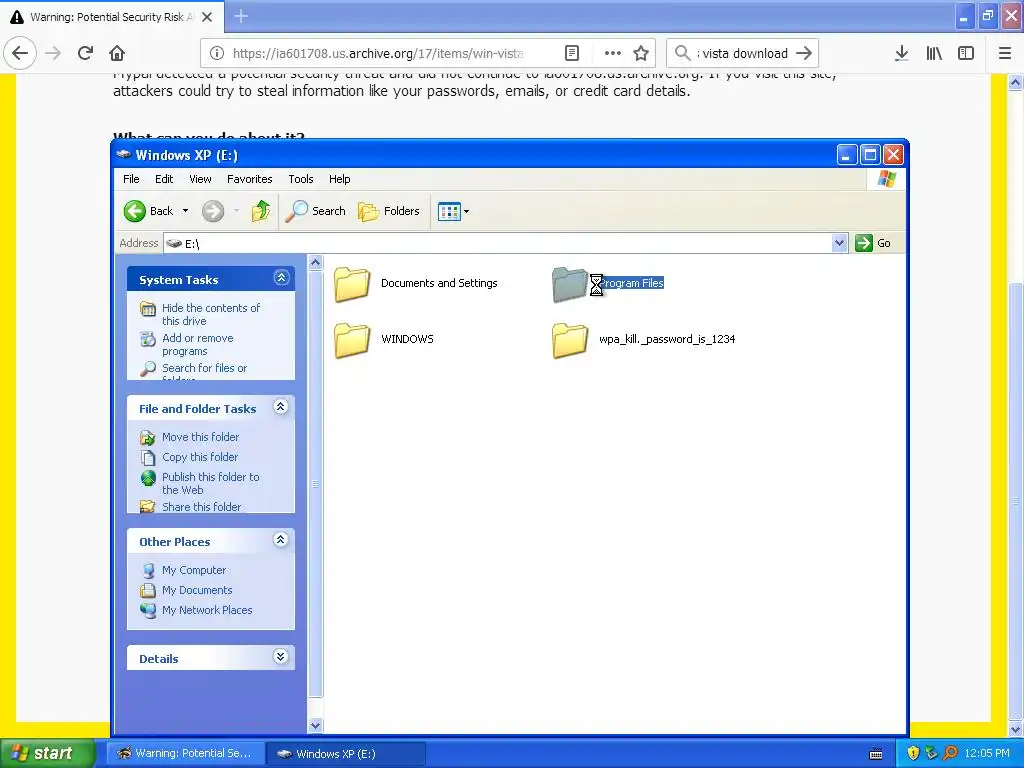Screen dimensions: 1024x768
Task: Open the File menu
Action: pyautogui.click(x=131, y=179)
